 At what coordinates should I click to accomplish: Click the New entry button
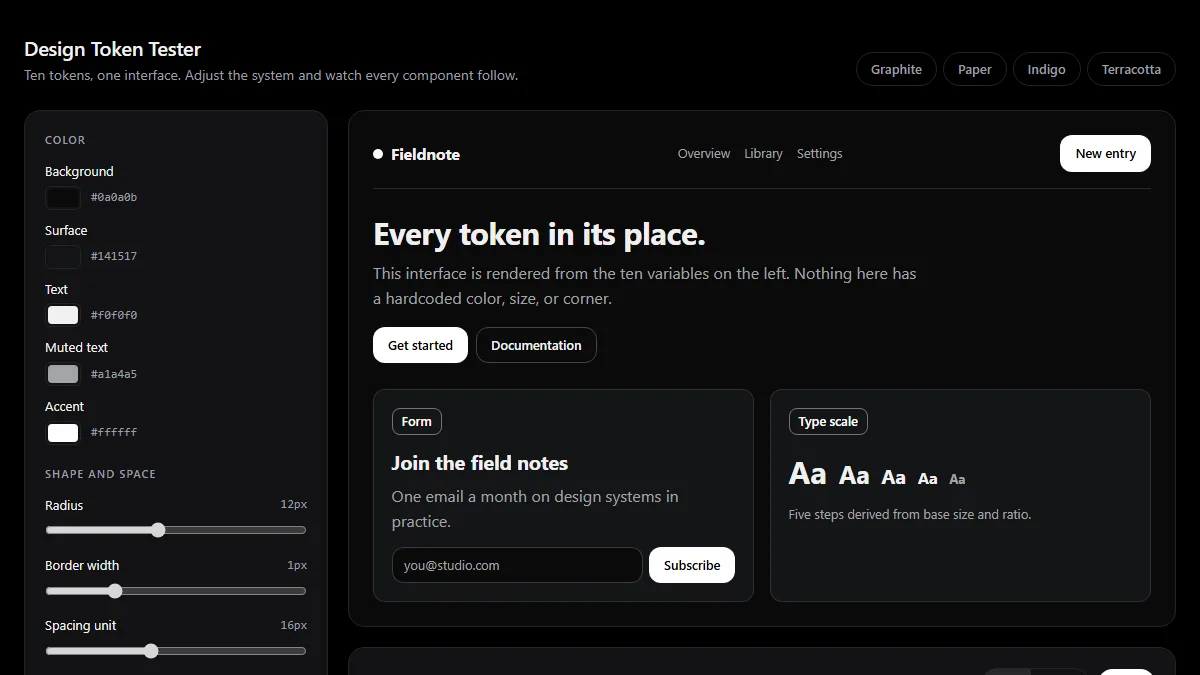pos(1105,154)
